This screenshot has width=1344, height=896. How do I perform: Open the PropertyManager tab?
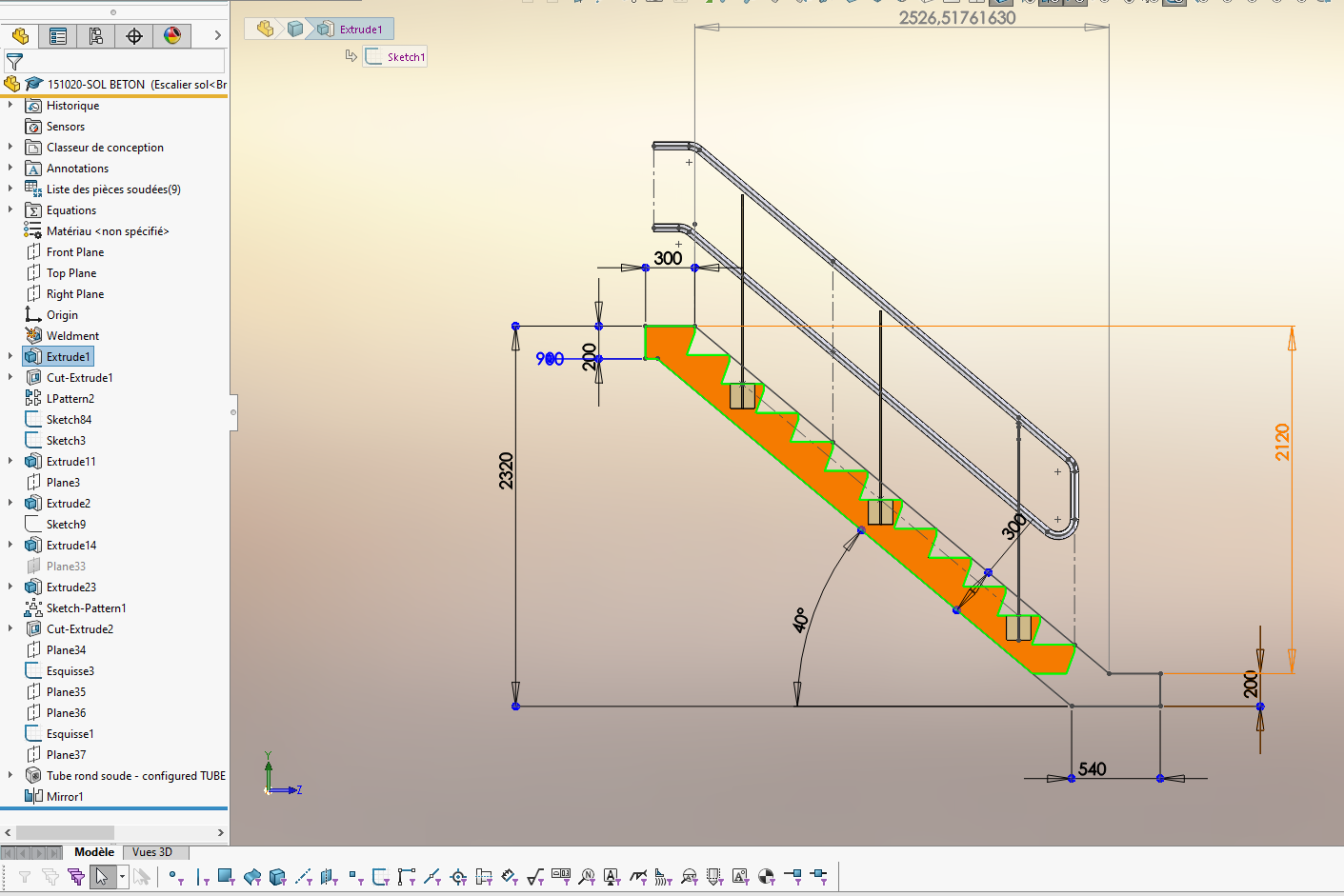(58, 36)
